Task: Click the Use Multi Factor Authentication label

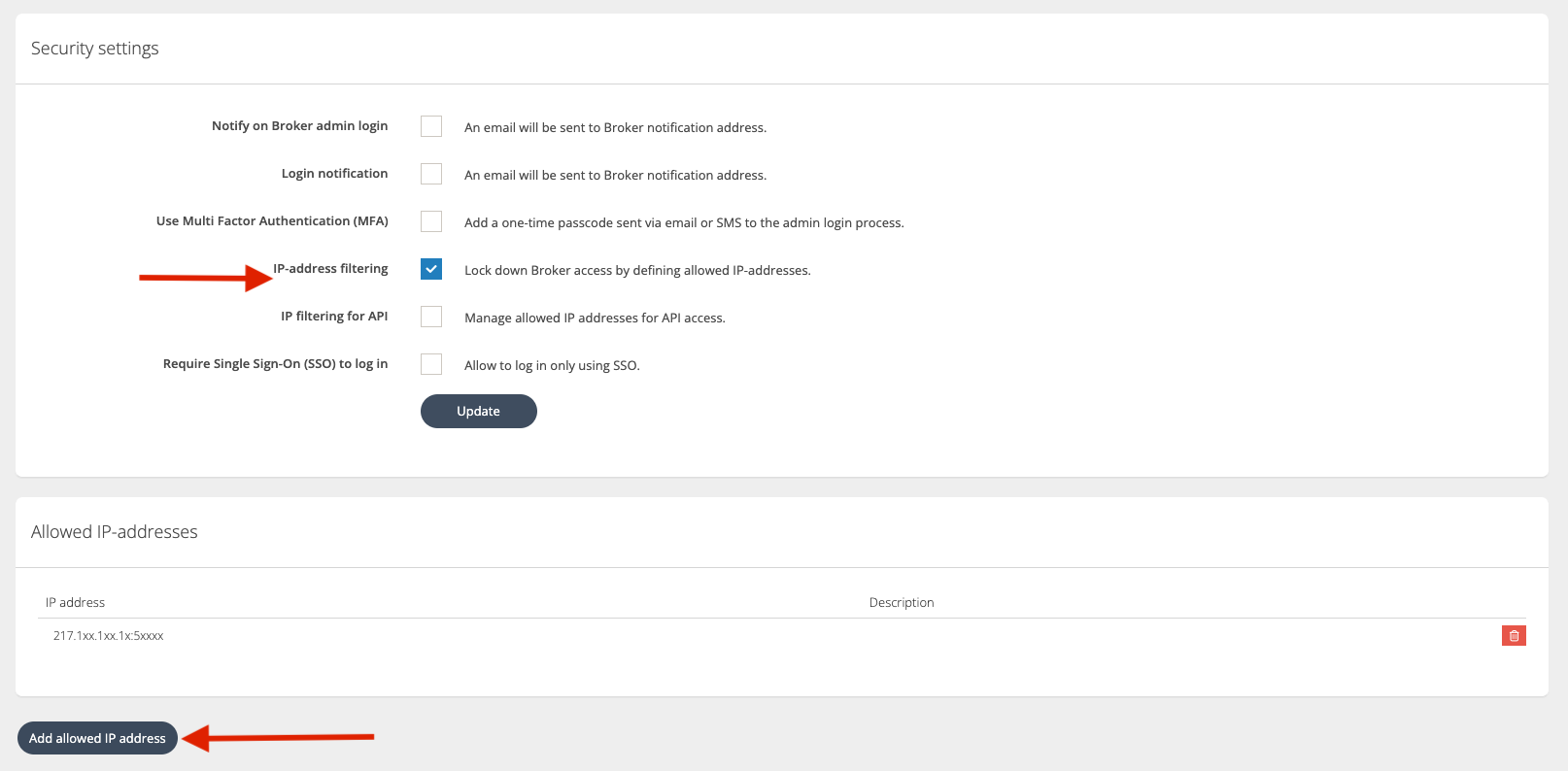Action: point(272,221)
